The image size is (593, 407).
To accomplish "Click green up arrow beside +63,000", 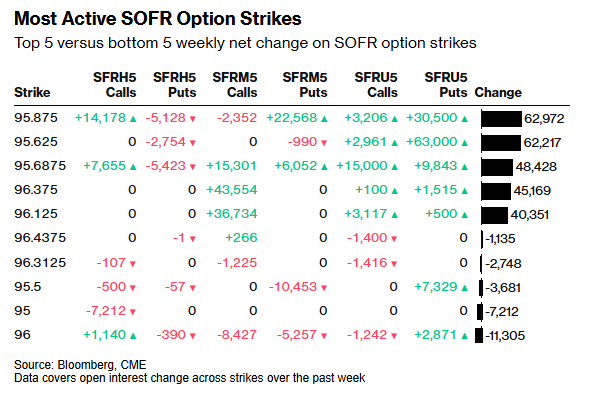I will point(465,143).
